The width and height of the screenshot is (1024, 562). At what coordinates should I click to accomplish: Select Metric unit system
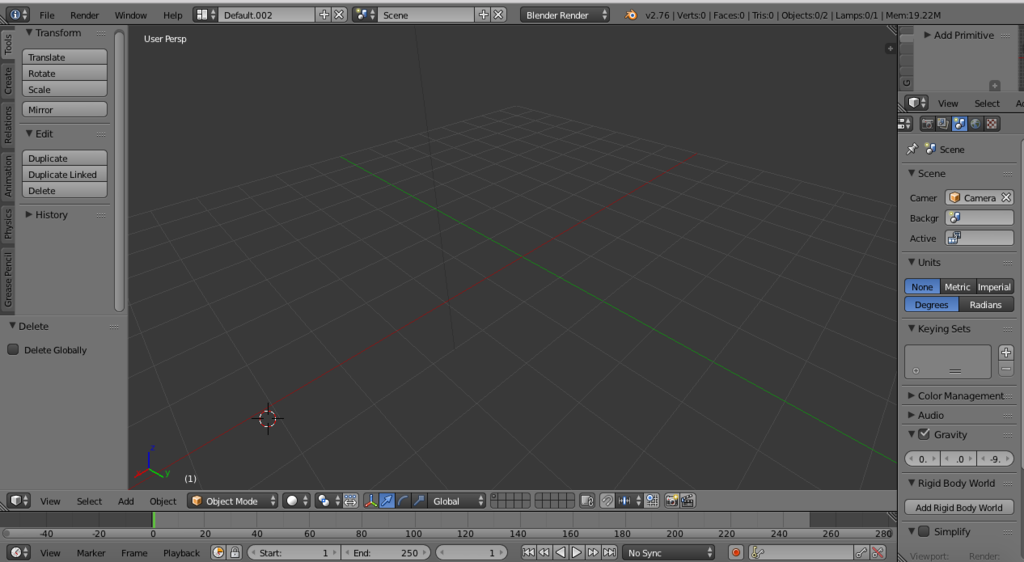click(x=957, y=287)
